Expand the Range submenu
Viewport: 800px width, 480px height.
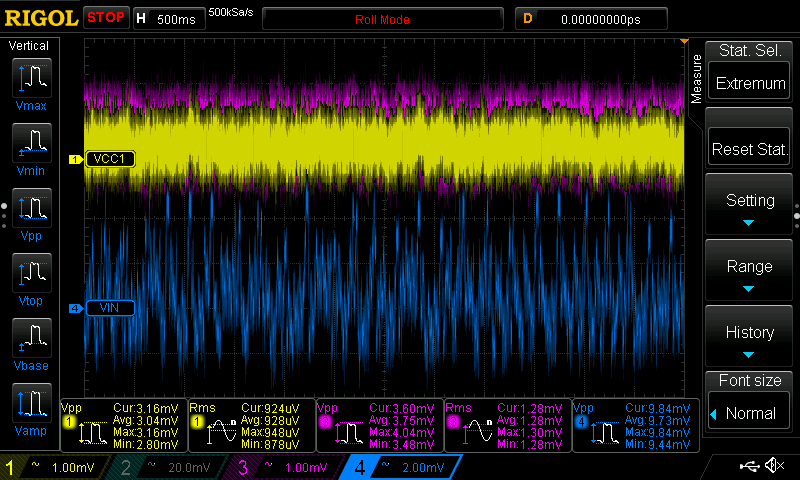tap(749, 271)
